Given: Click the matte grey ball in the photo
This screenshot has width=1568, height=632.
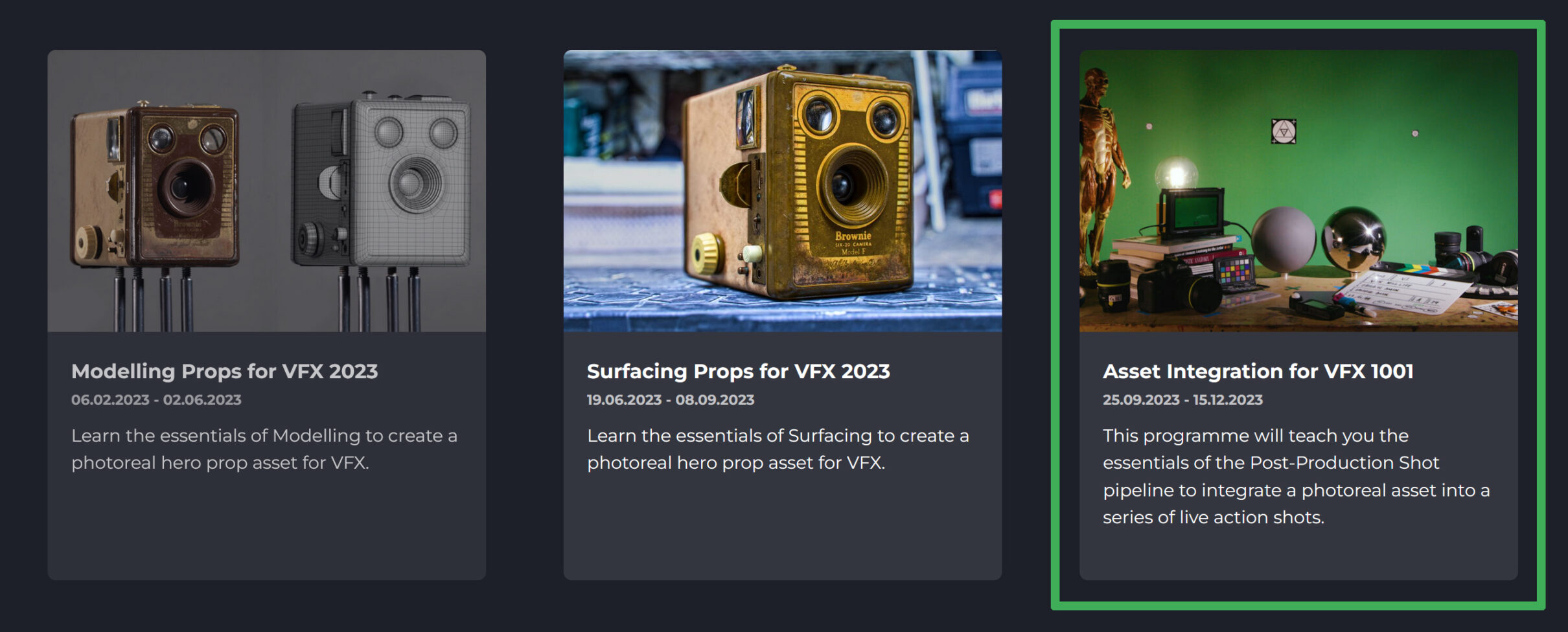Looking at the screenshot, I should click(1284, 238).
